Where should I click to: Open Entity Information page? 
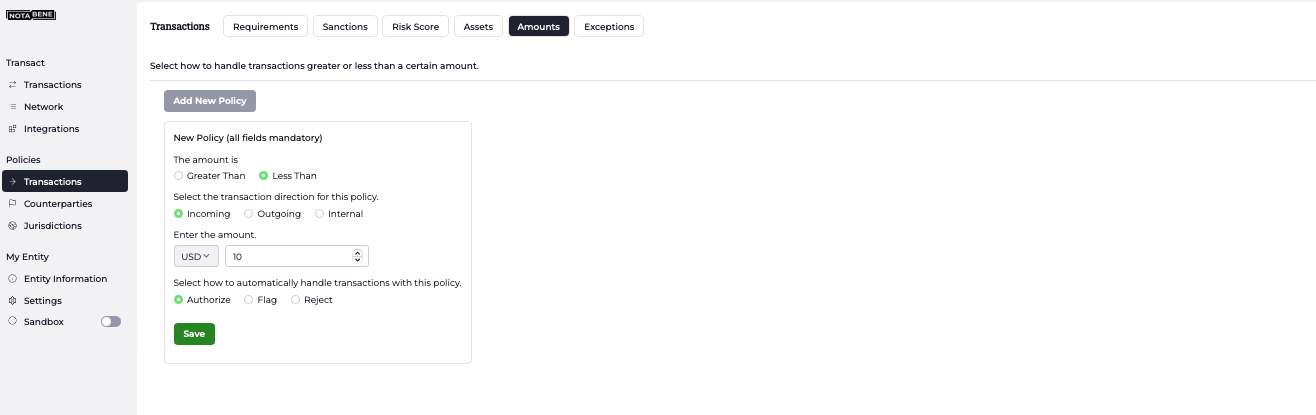tap(65, 279)
